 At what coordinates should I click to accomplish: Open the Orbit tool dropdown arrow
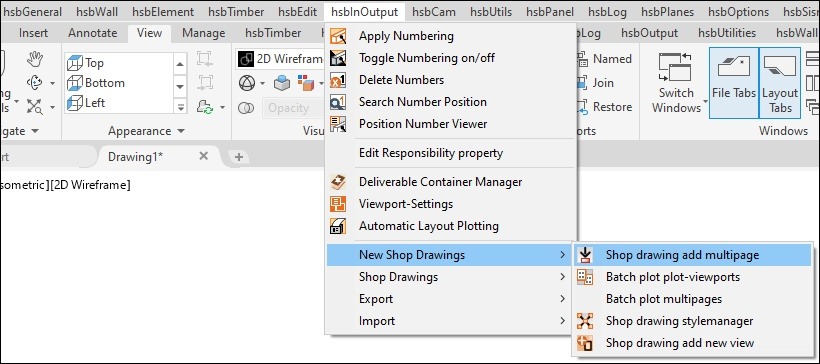52,83
